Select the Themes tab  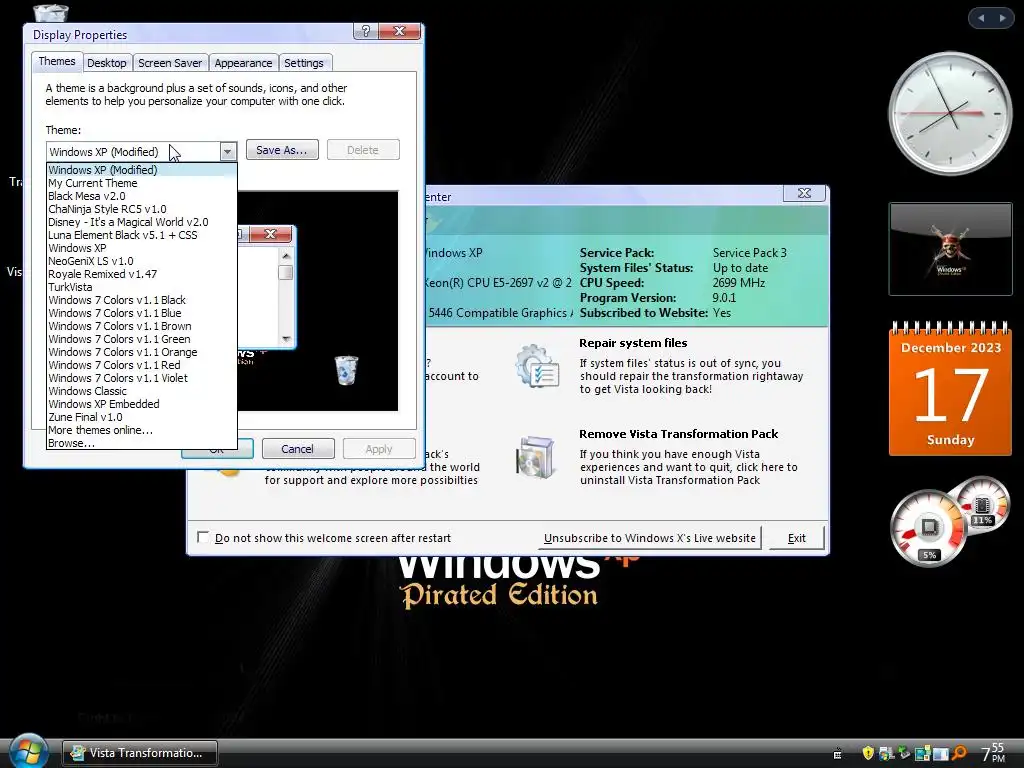(57, 61)
